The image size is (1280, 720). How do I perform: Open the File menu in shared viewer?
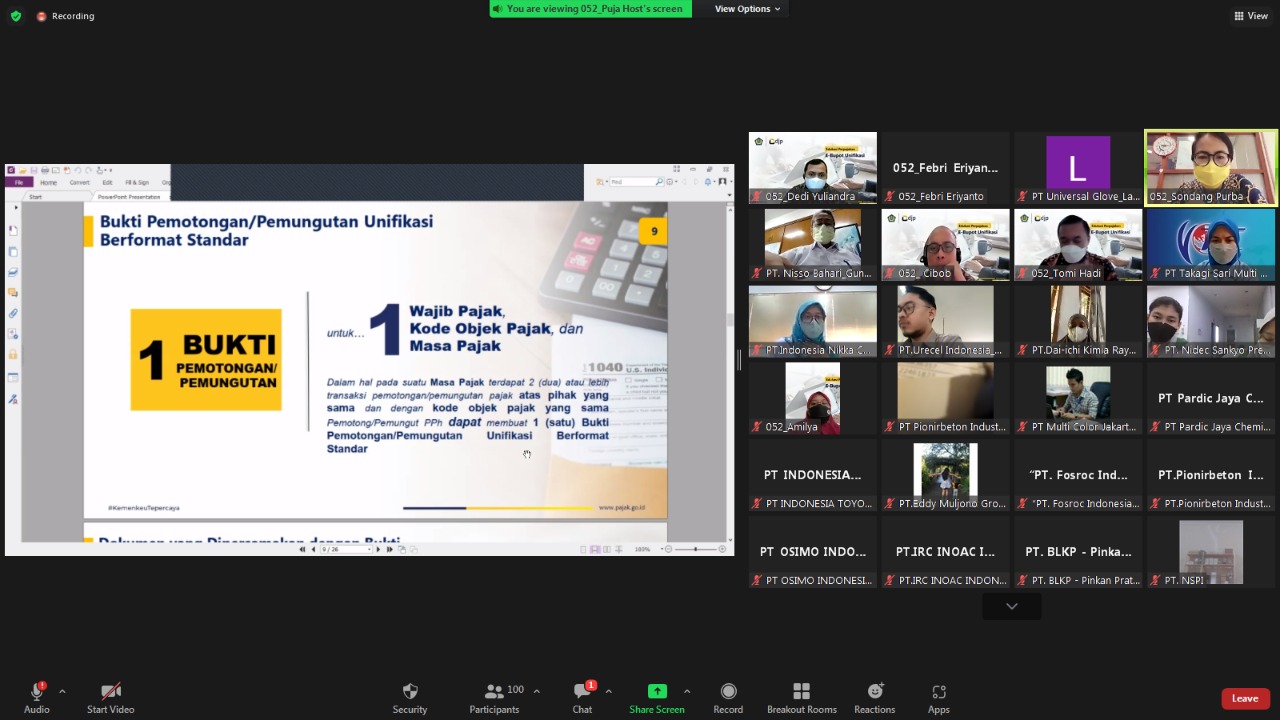[x=18, y=183]
